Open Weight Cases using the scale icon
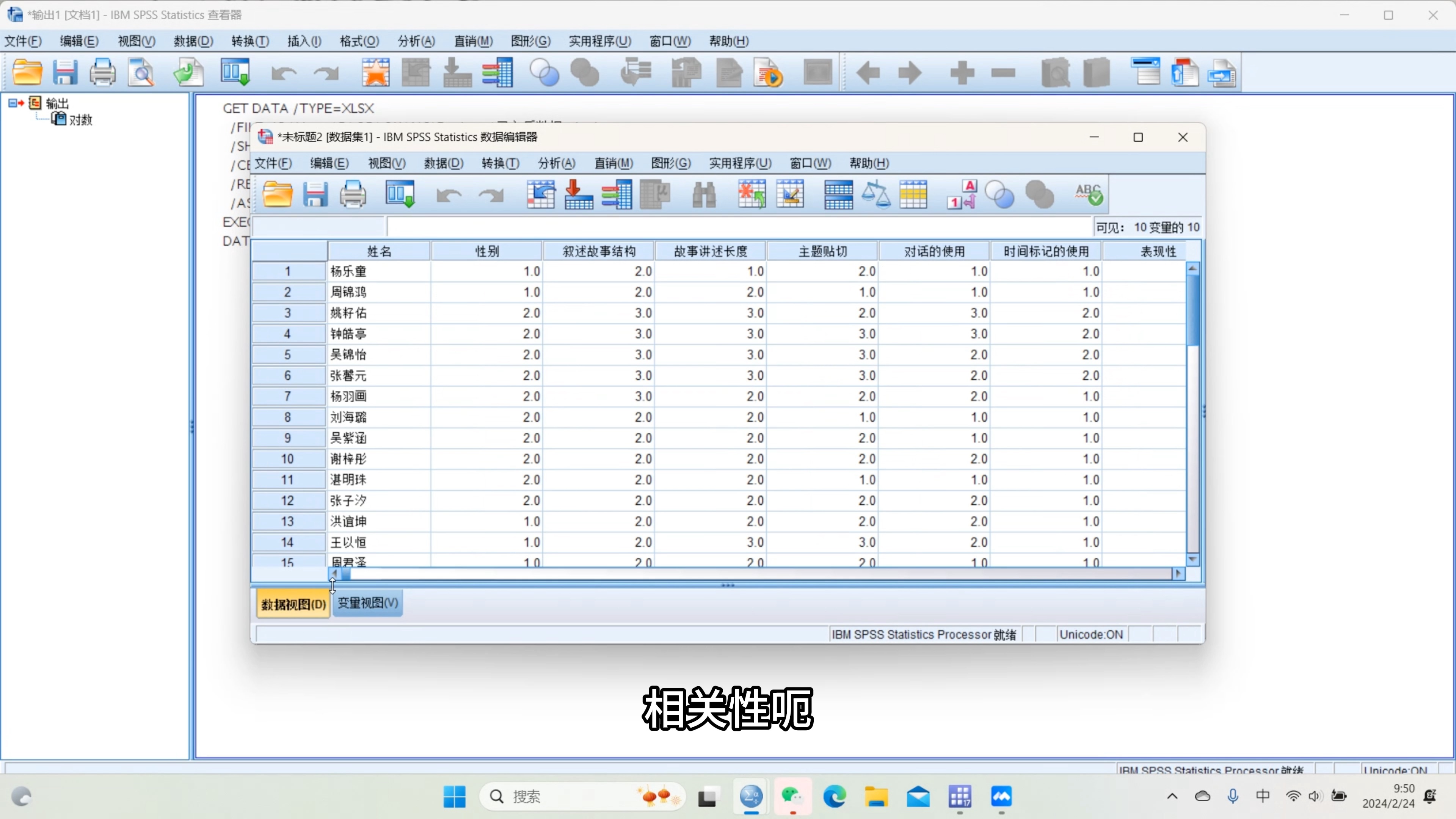 (875, 195)
